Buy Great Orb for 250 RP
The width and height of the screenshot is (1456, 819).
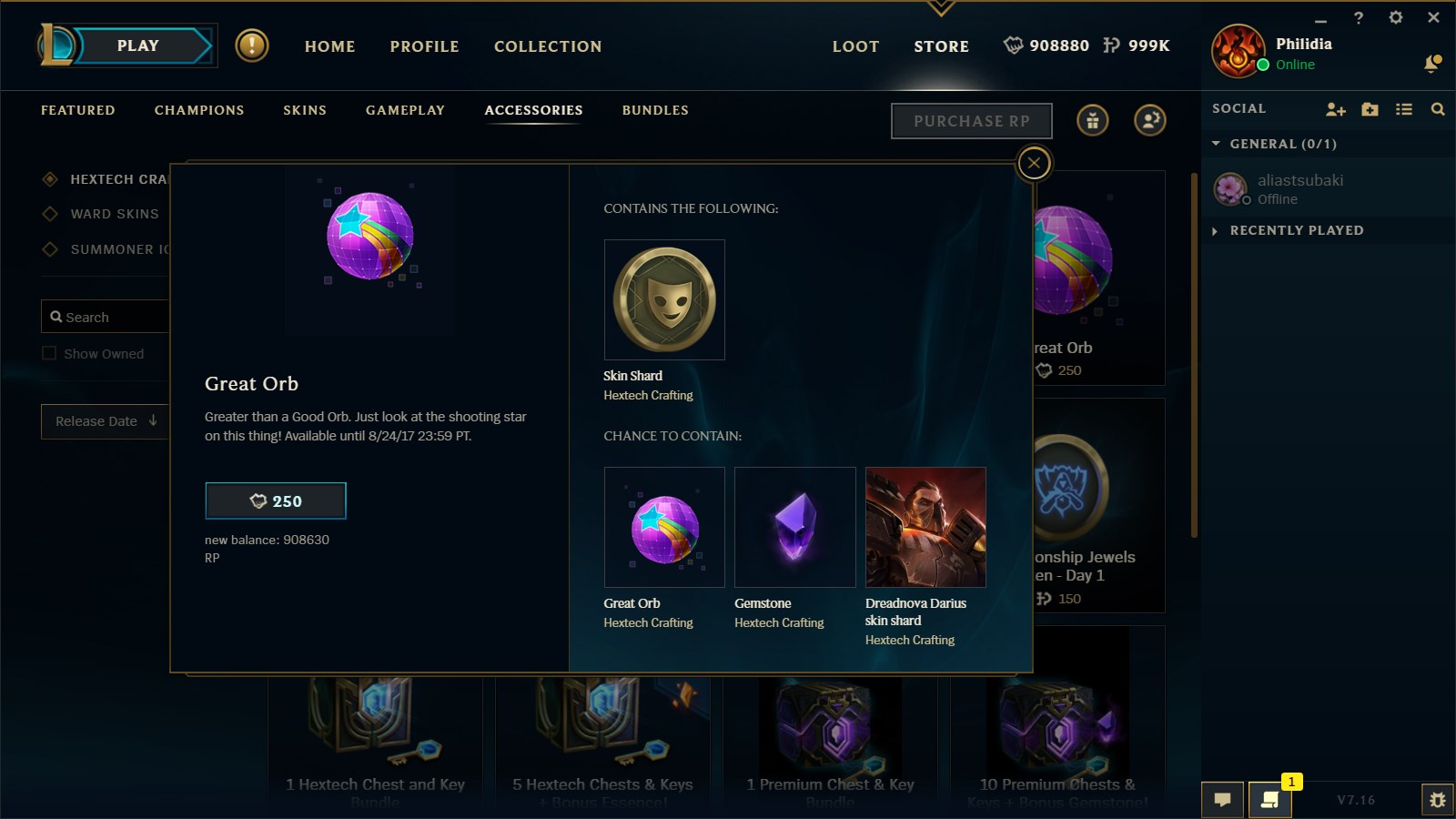point(276,500)
